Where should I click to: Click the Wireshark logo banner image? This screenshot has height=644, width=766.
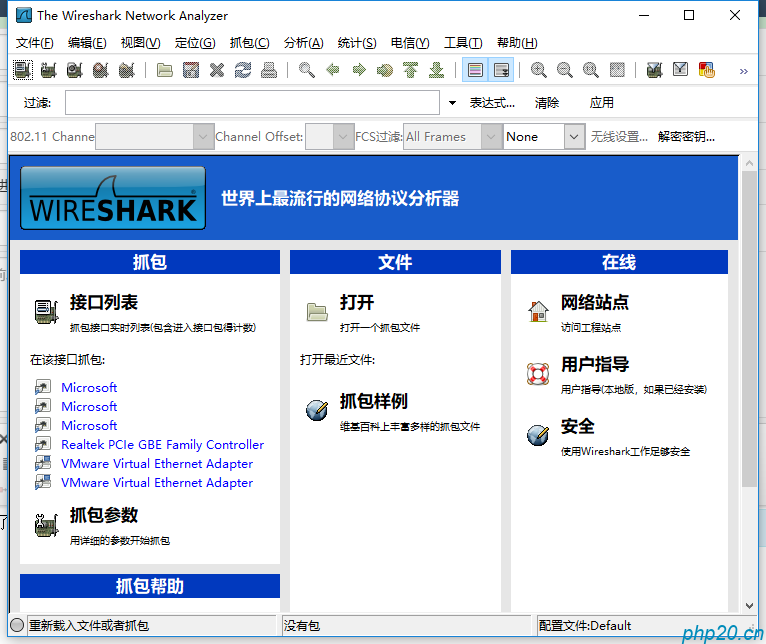click(x=113, y=198)
